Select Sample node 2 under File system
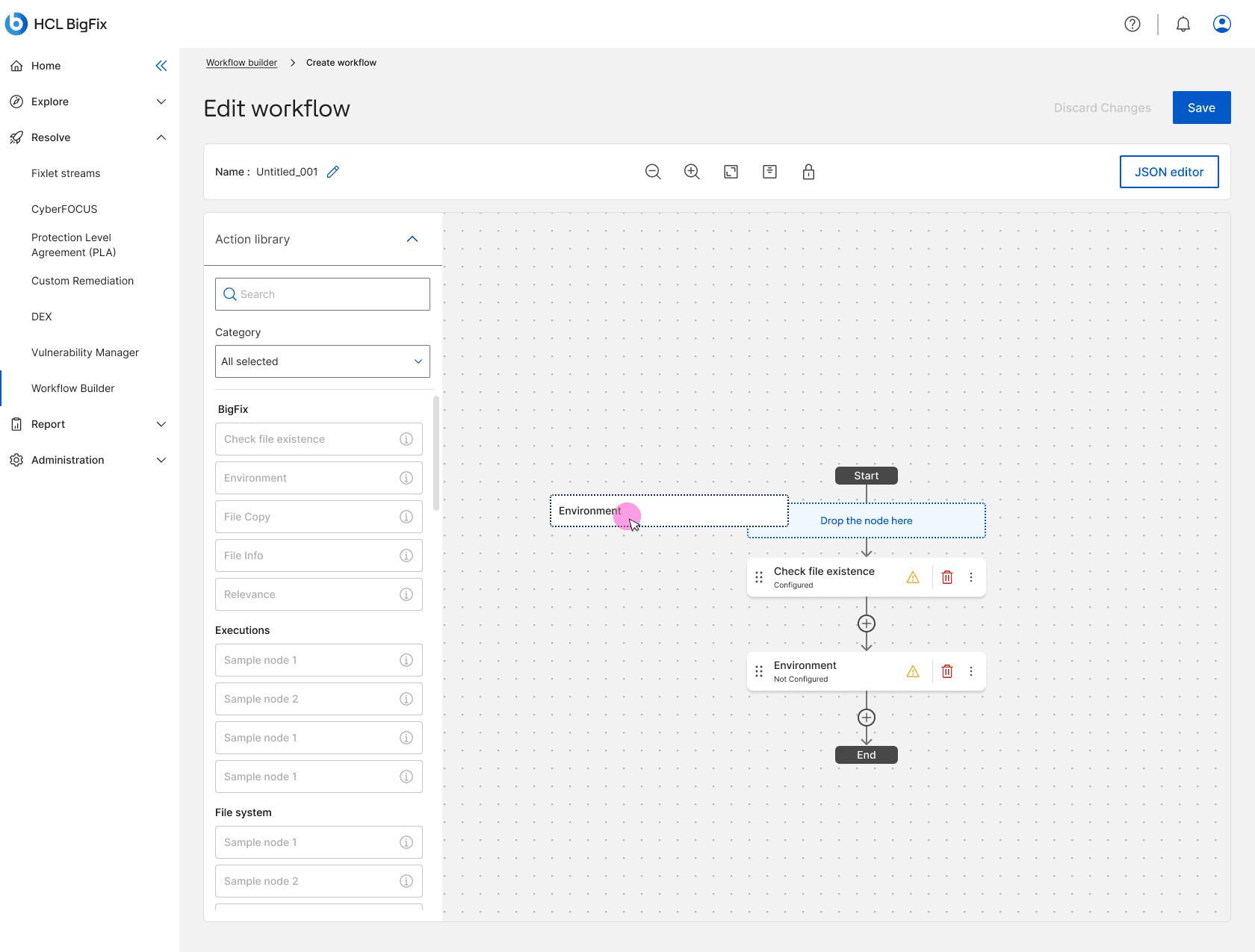 pos(319,881)
